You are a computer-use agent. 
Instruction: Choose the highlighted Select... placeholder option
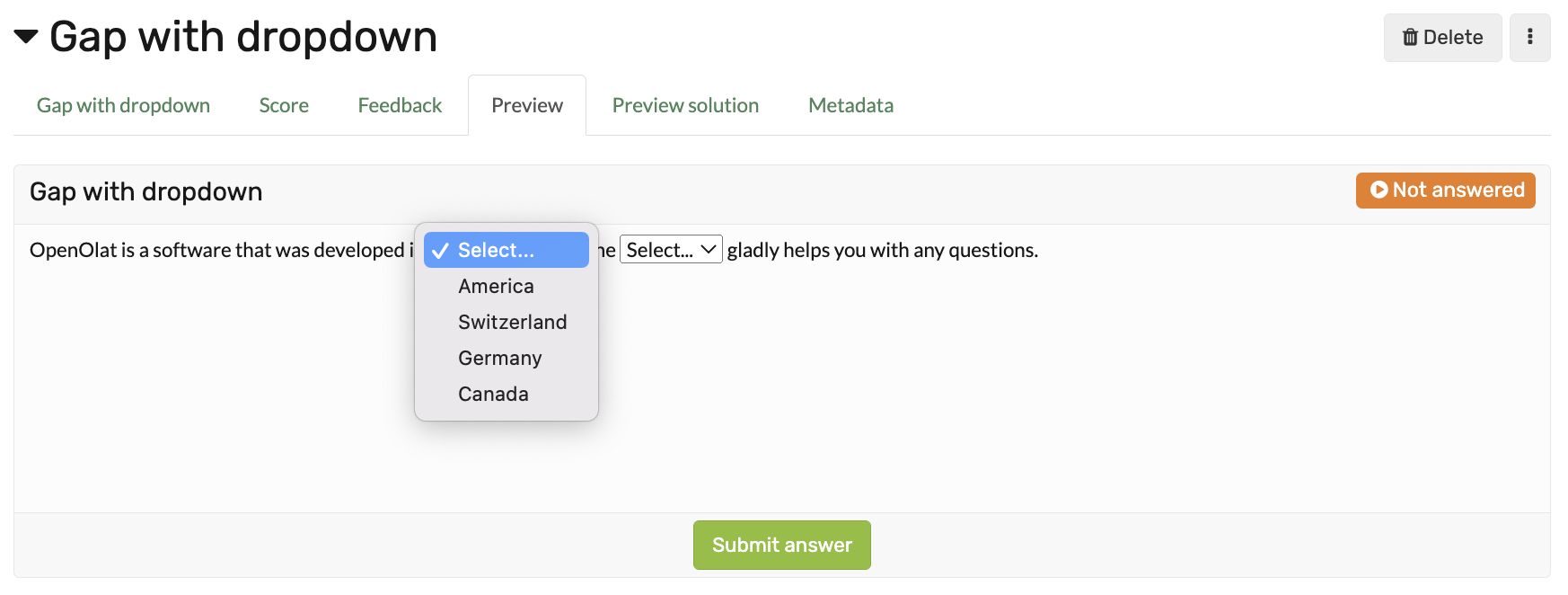(x=495, y=250)
